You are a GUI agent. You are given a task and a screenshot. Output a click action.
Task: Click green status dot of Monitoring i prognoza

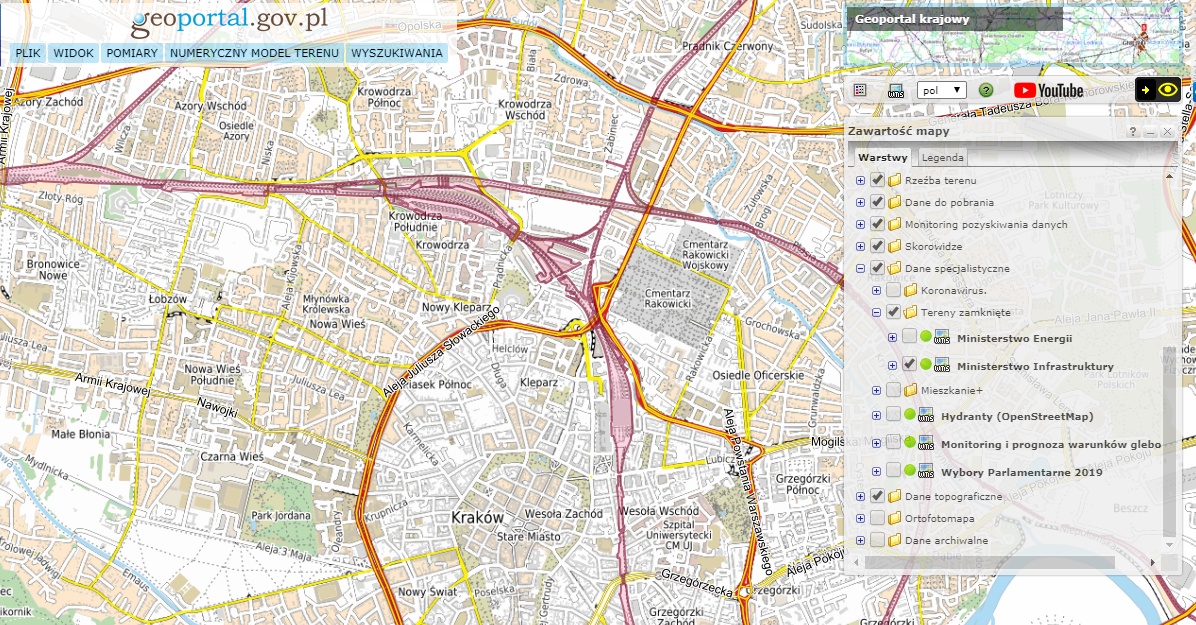909,442
